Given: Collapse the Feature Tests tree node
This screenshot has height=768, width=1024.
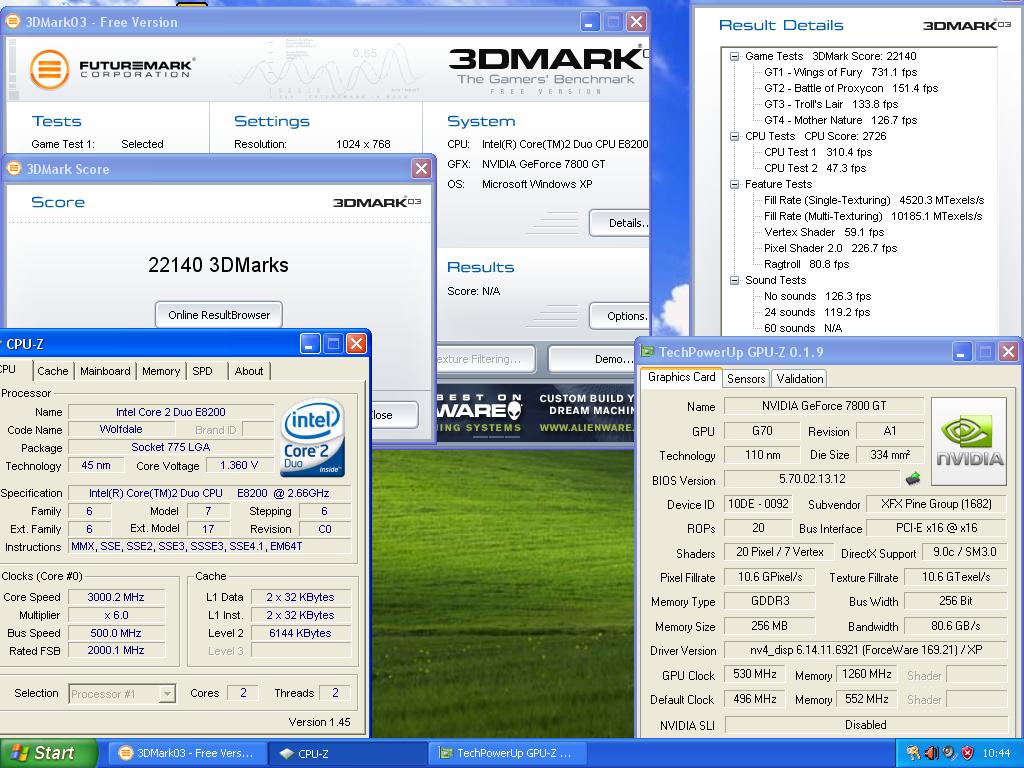Looking at the screenshot, I should pos(734,184).
